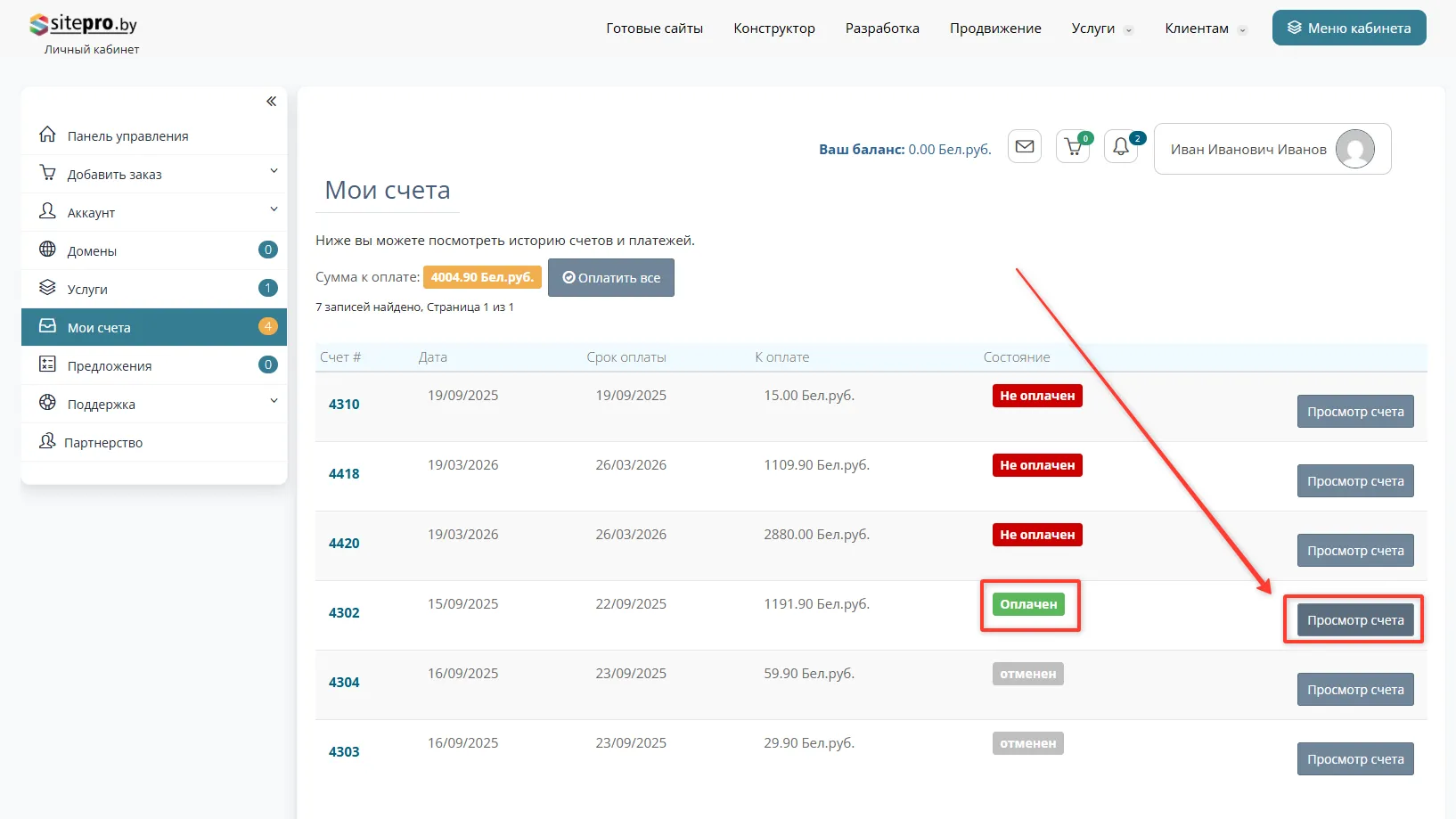Select Партнерство in the sidebar
Screen dimensions: 1456x819
(103, 443)
